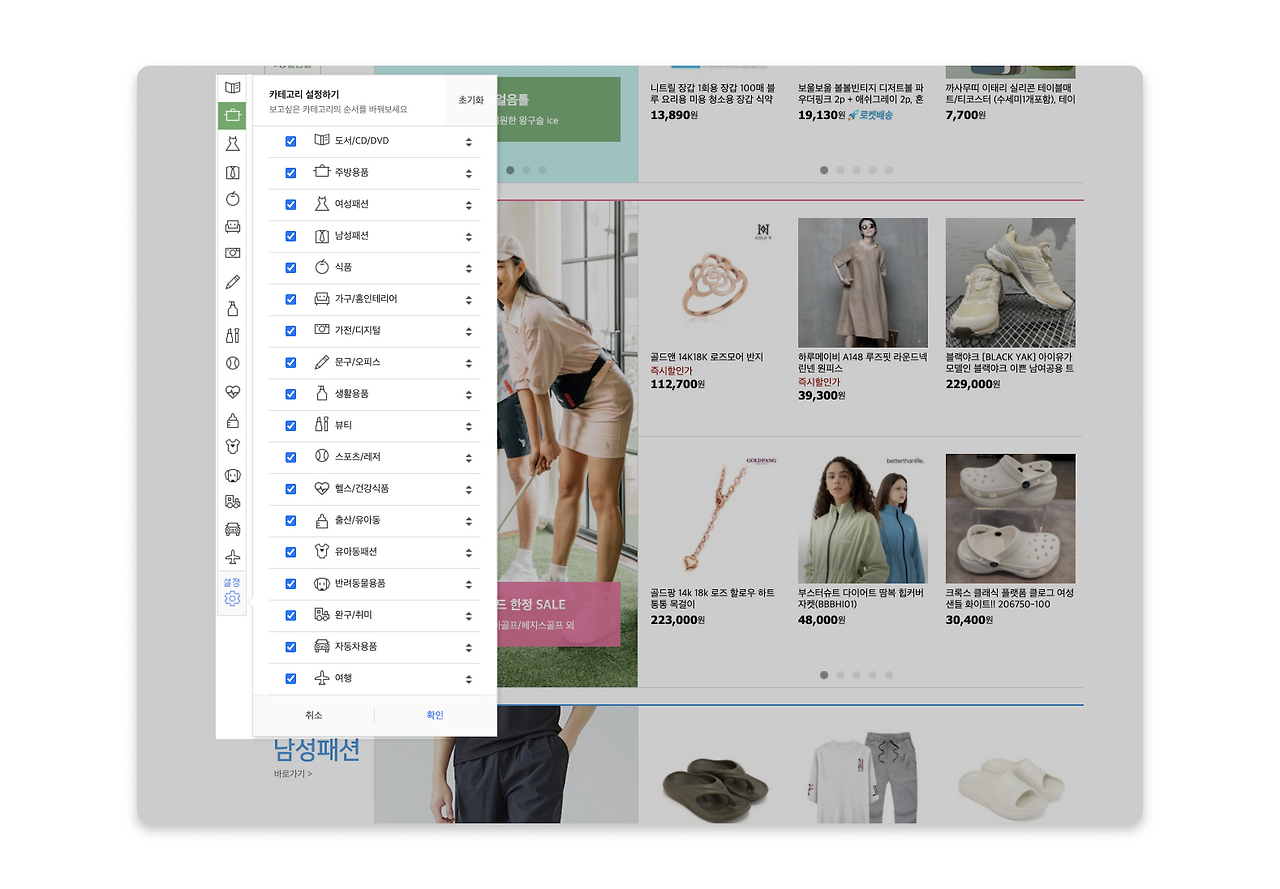Uncheck the 생활용품 category checkbox
The width and height of the screenshot is (1280, 889).
click(x=291, y=394)
